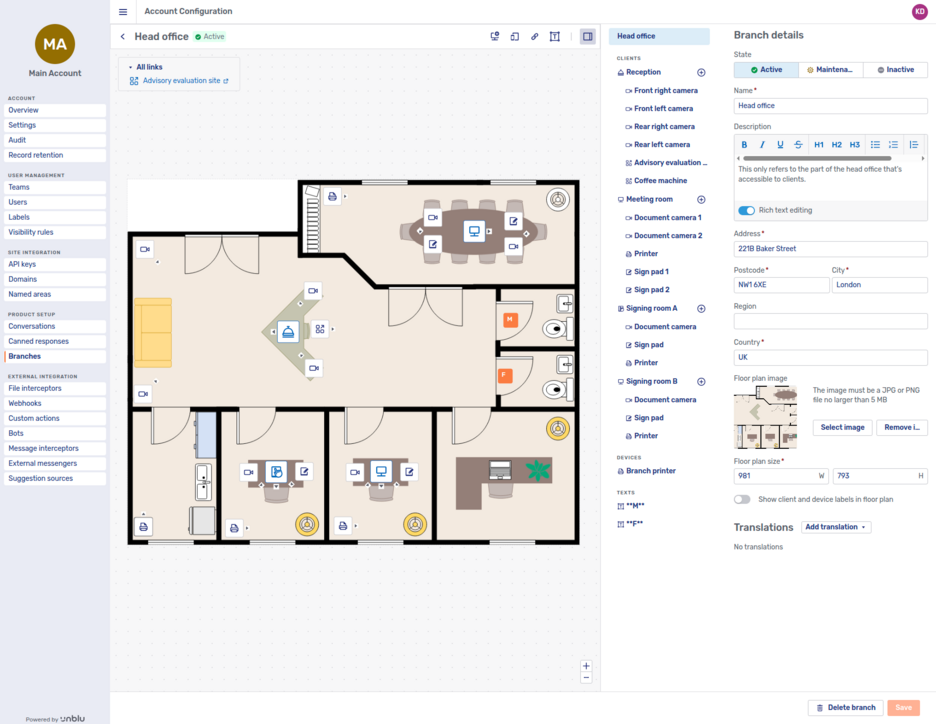Set branch state to Inactive
936x724 pixels.
pos(895,70)
